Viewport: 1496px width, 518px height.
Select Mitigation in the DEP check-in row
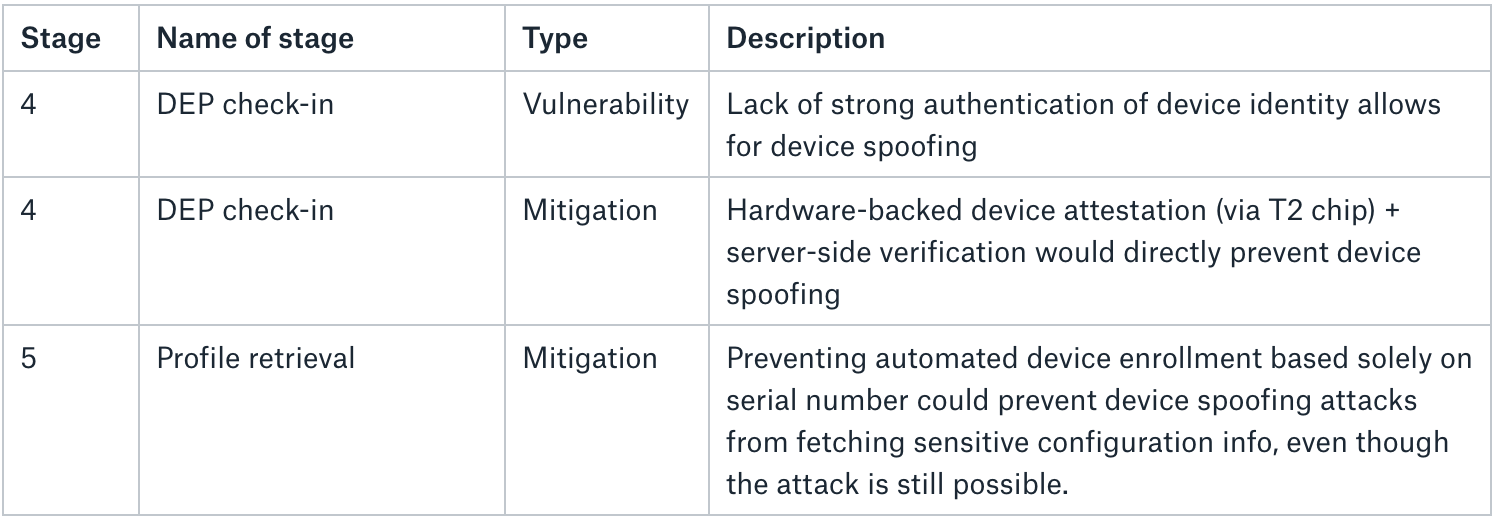point(589,211)
